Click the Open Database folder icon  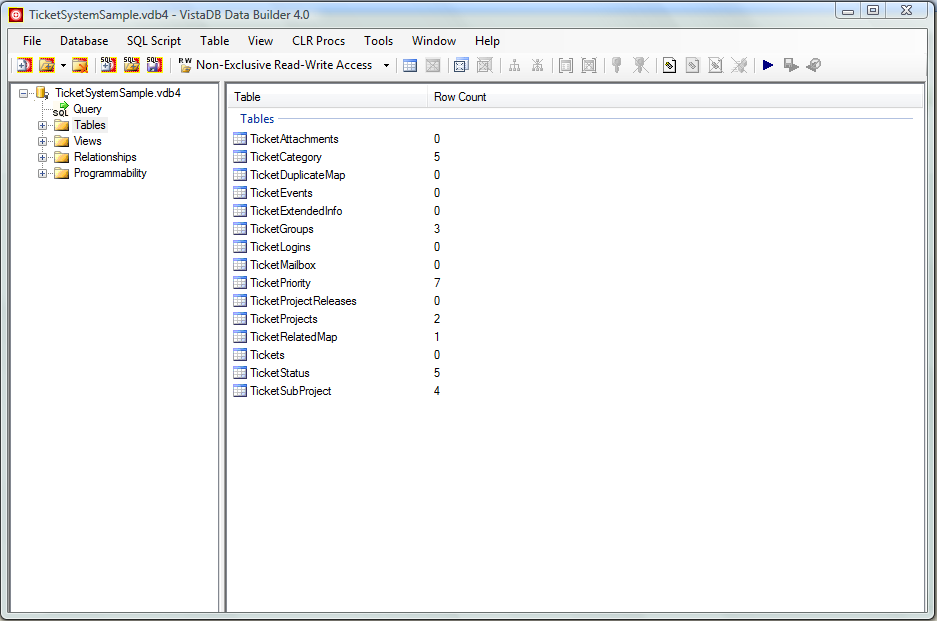tap(46, 65)
